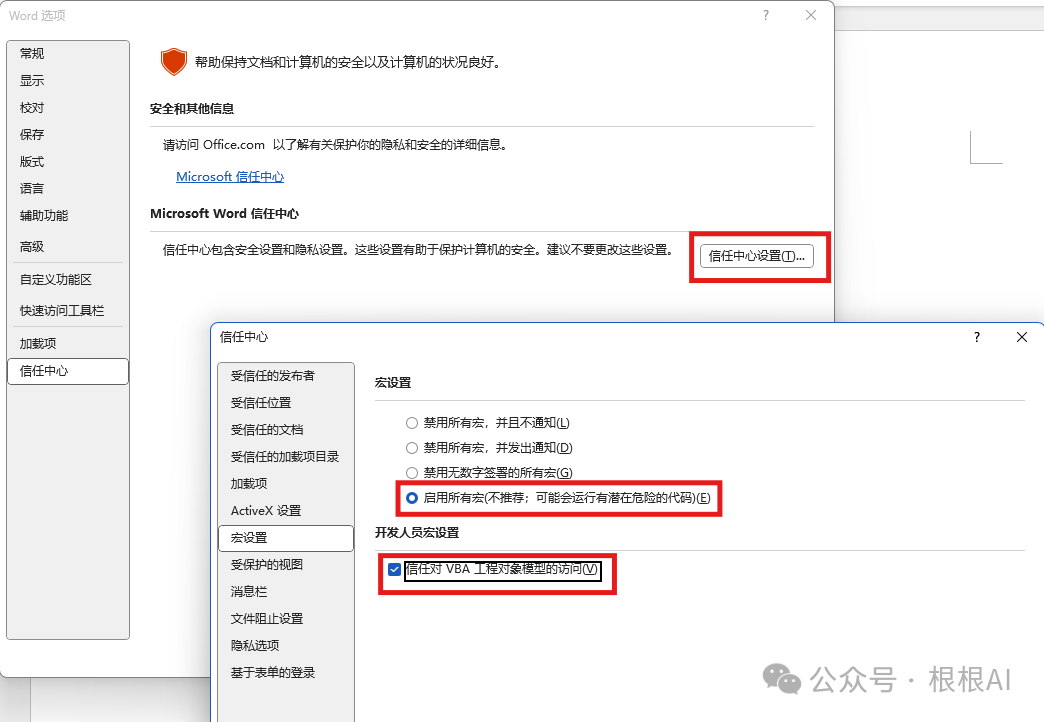1044x722 pixels.
Task: Click the Word Options dialog help icon
Action: (x=765, y=15)
